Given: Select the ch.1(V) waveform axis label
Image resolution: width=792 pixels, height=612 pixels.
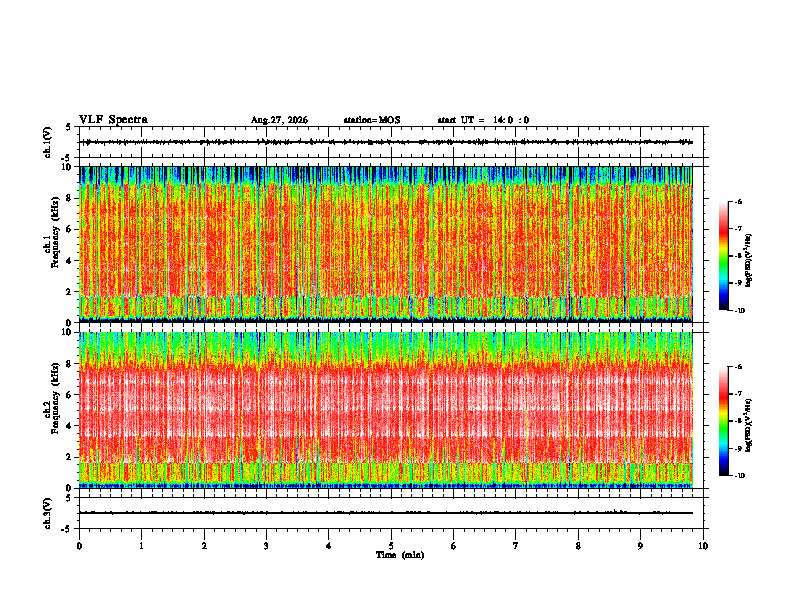Looking at the screenshot, I should pyautogui.click(x=47, y=142).
